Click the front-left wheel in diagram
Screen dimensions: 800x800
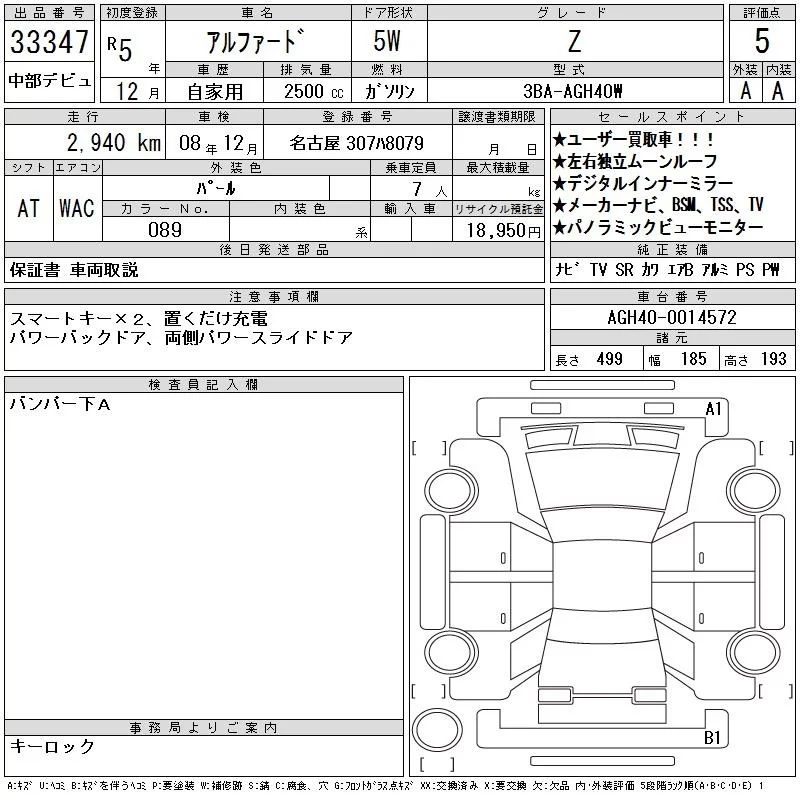[x=450, y=491]
